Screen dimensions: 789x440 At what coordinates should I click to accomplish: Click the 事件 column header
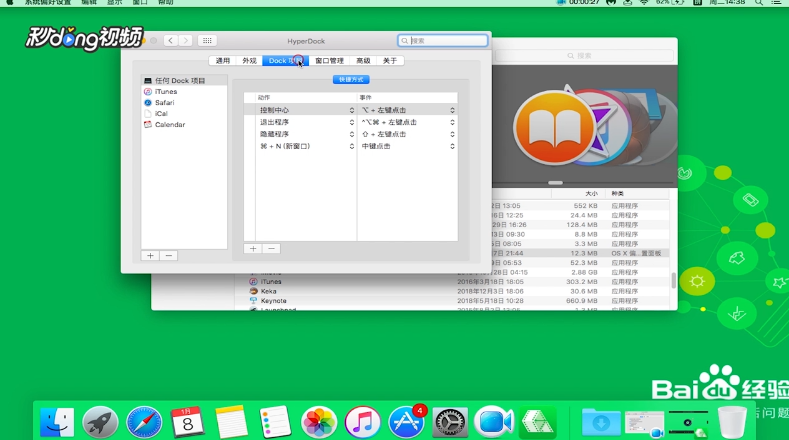[408, 97]
